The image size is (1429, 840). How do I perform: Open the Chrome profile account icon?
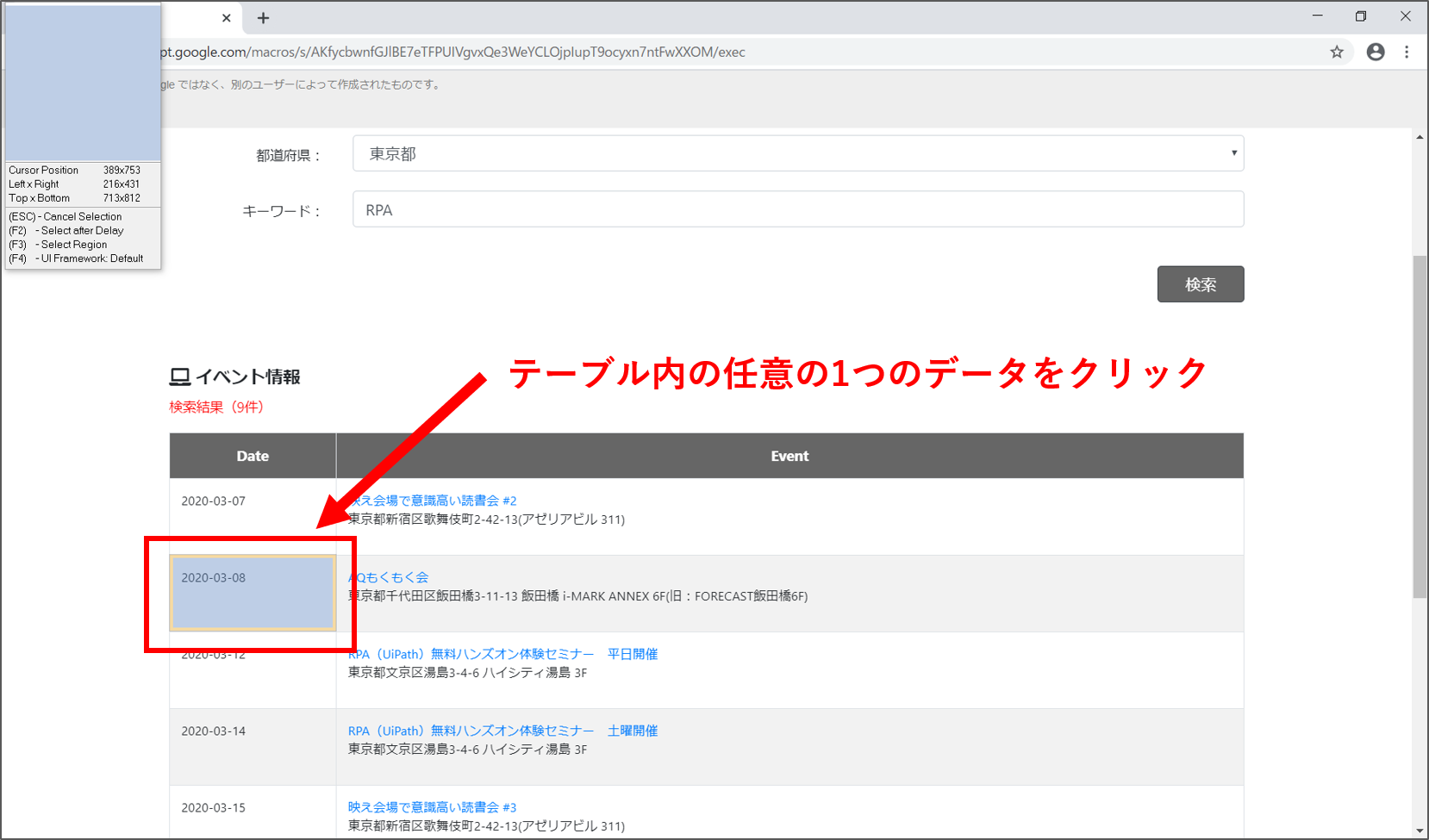pos(1376,53)
